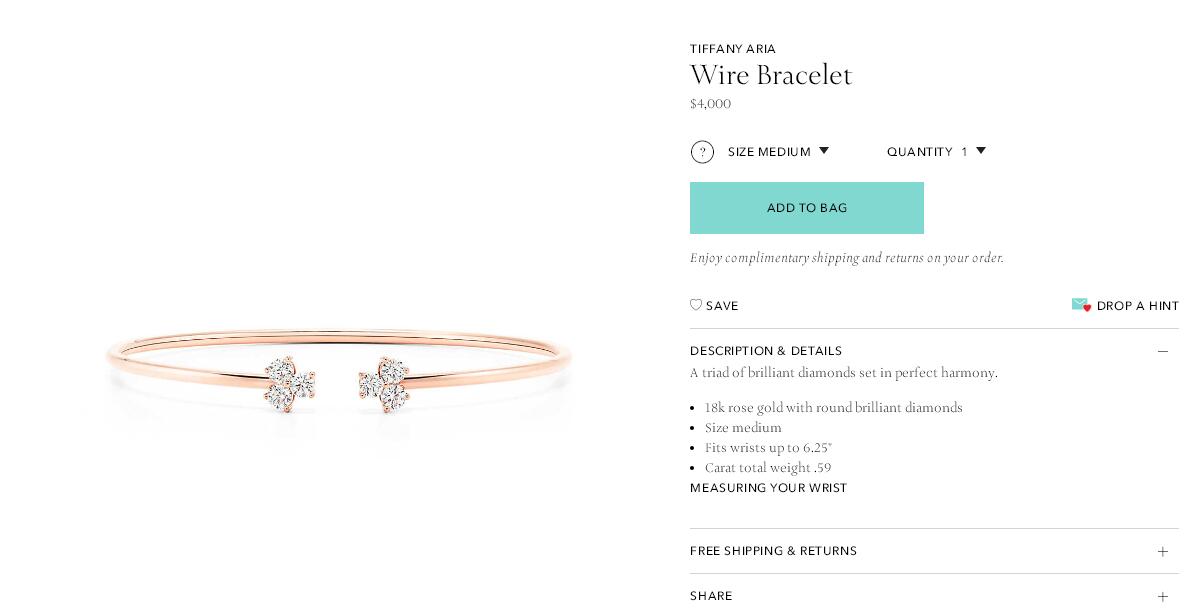Click the Description & Details heading
Screen dimensions: 1202x613
pyautogui.click(x=766, y=351)
